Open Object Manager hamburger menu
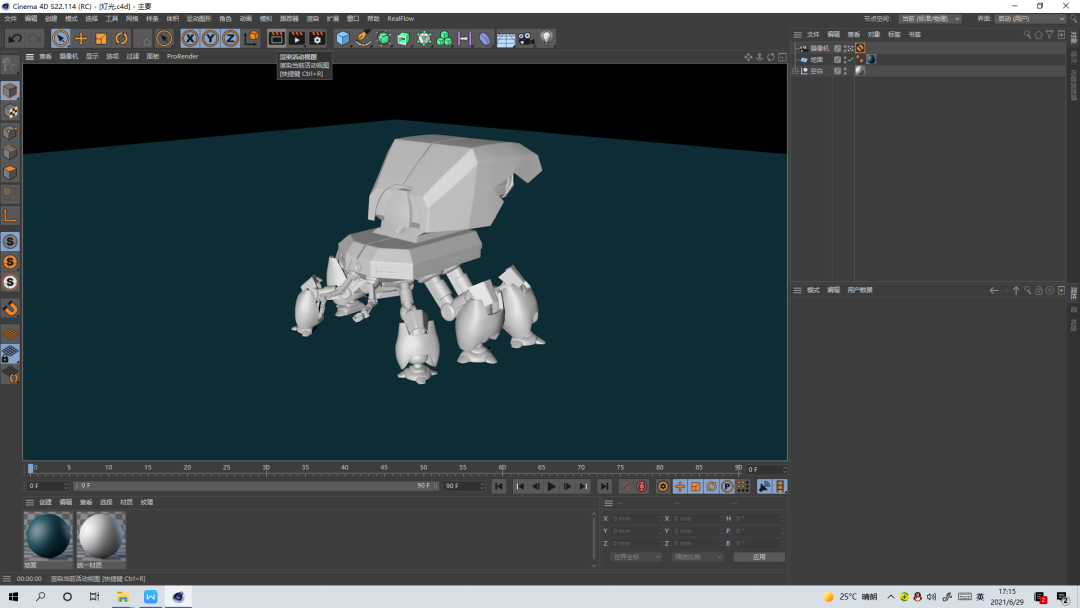 click(798, 34)
